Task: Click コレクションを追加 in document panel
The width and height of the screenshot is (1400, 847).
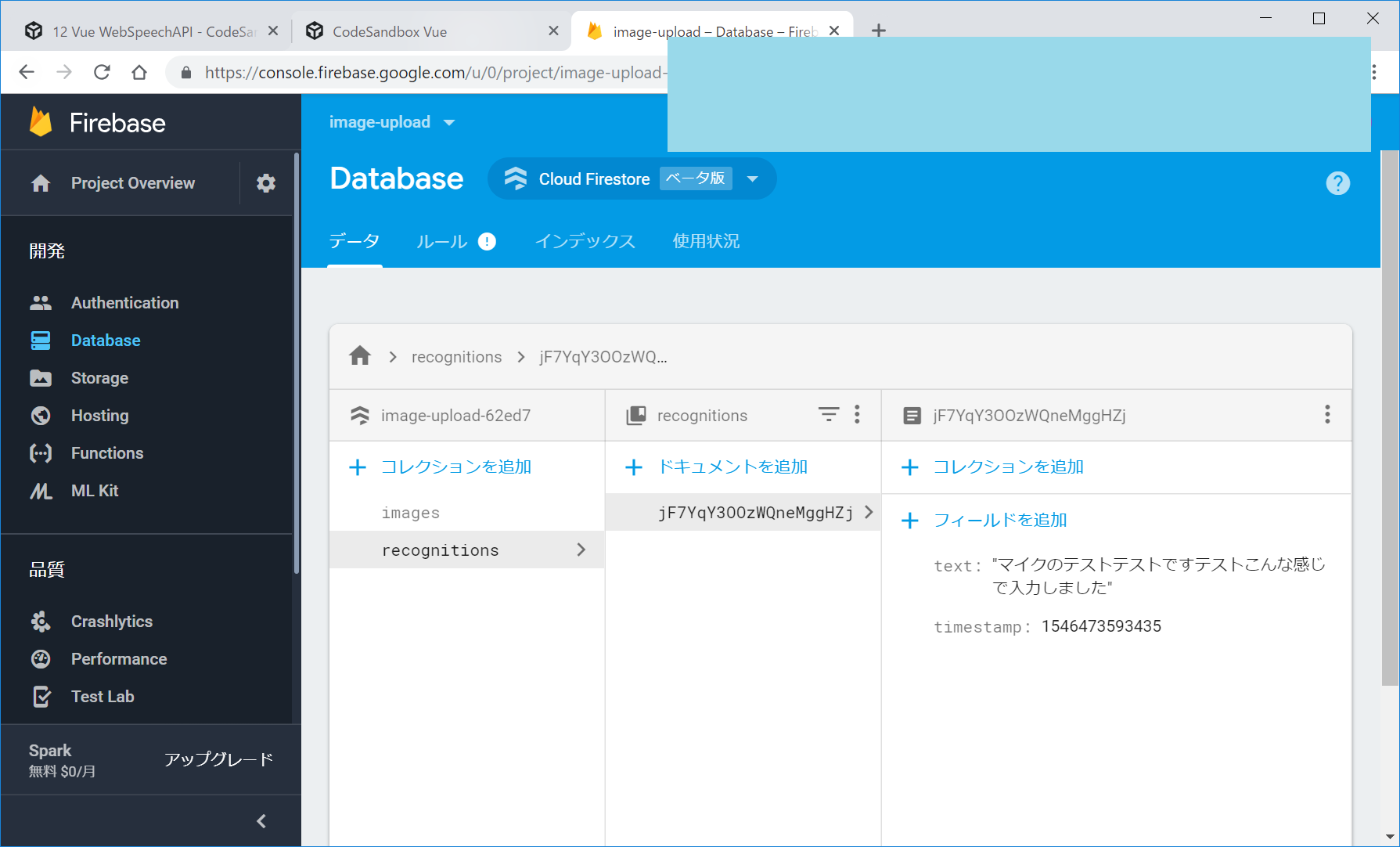Action: tap(993, 467)
